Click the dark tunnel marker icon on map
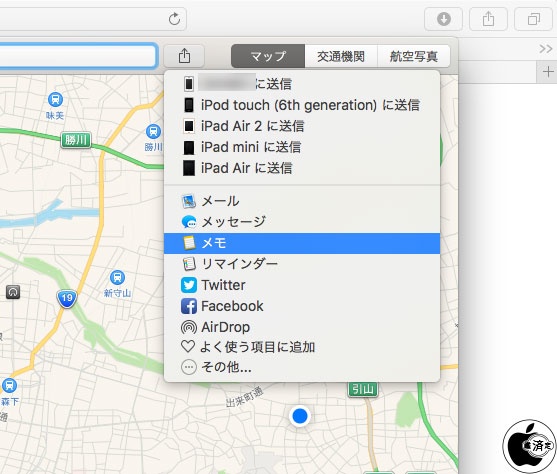Image resolution: width=557 pixels, height=474 pixels. point(13,292)
